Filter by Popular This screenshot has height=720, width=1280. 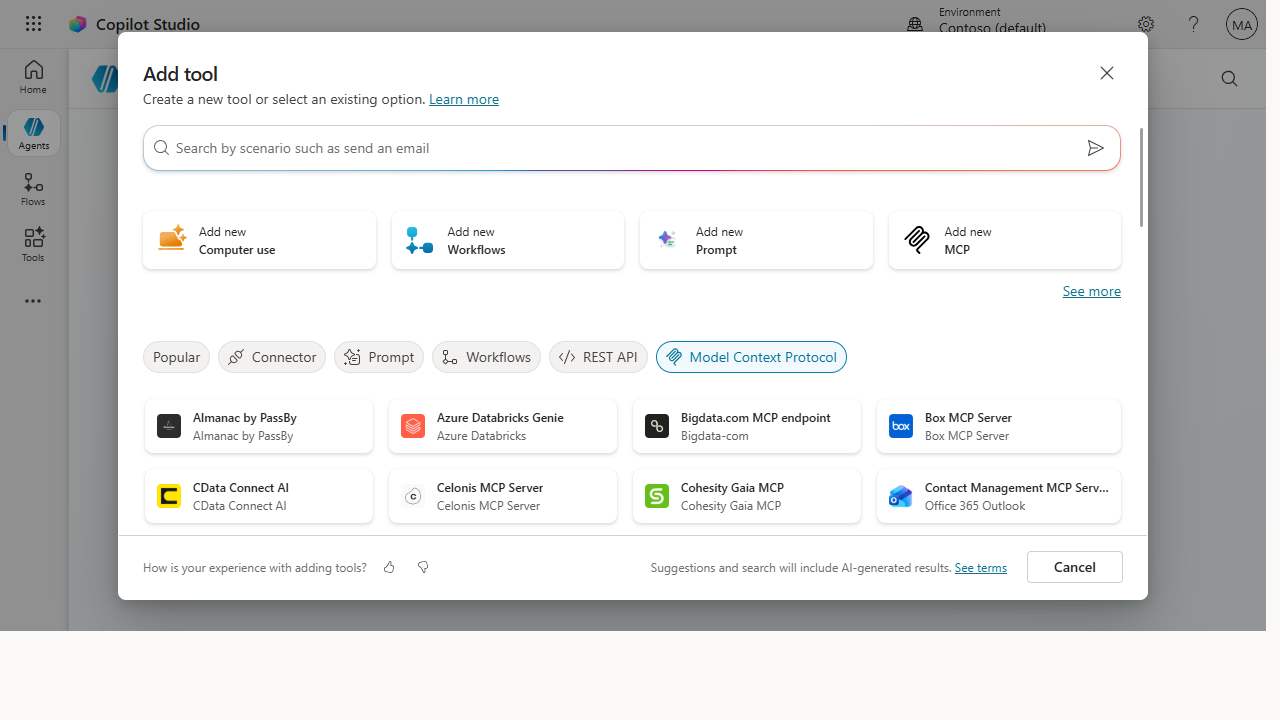177,357
